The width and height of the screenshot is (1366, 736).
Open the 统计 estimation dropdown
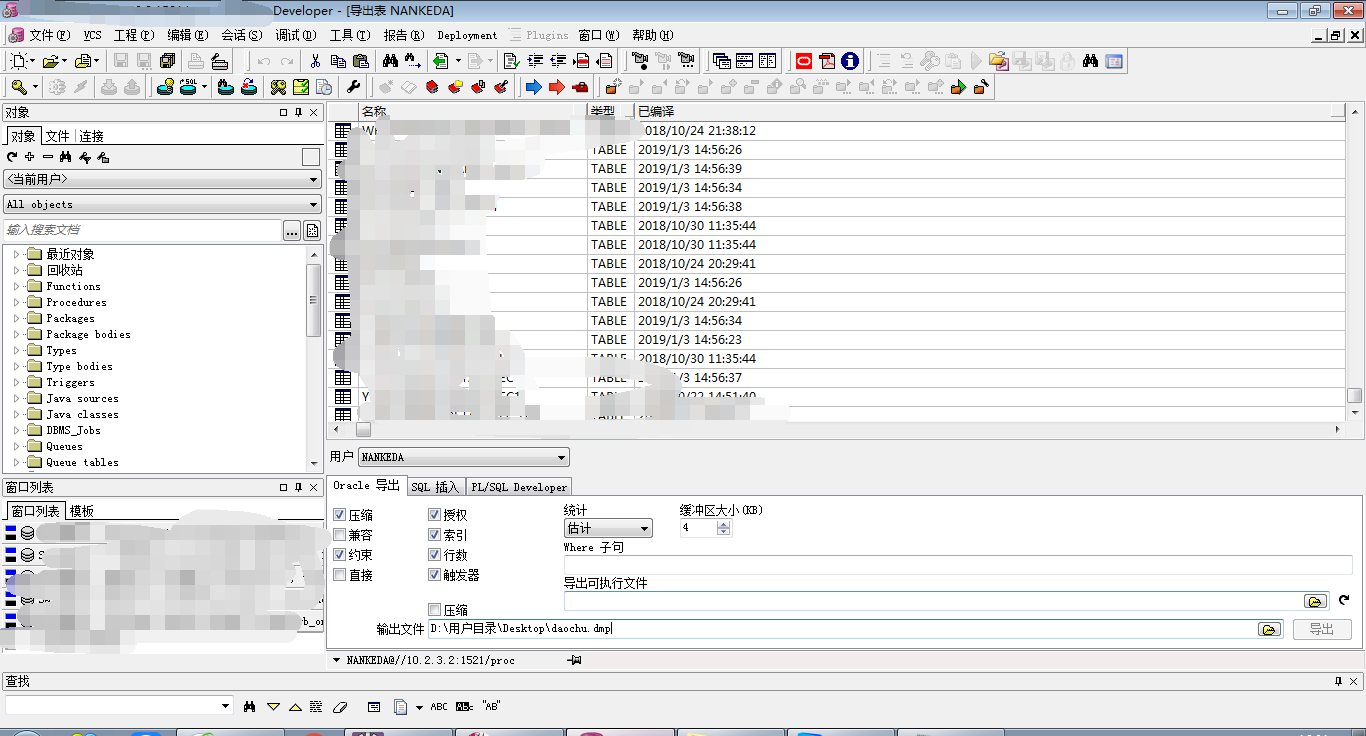pos(645,528)
